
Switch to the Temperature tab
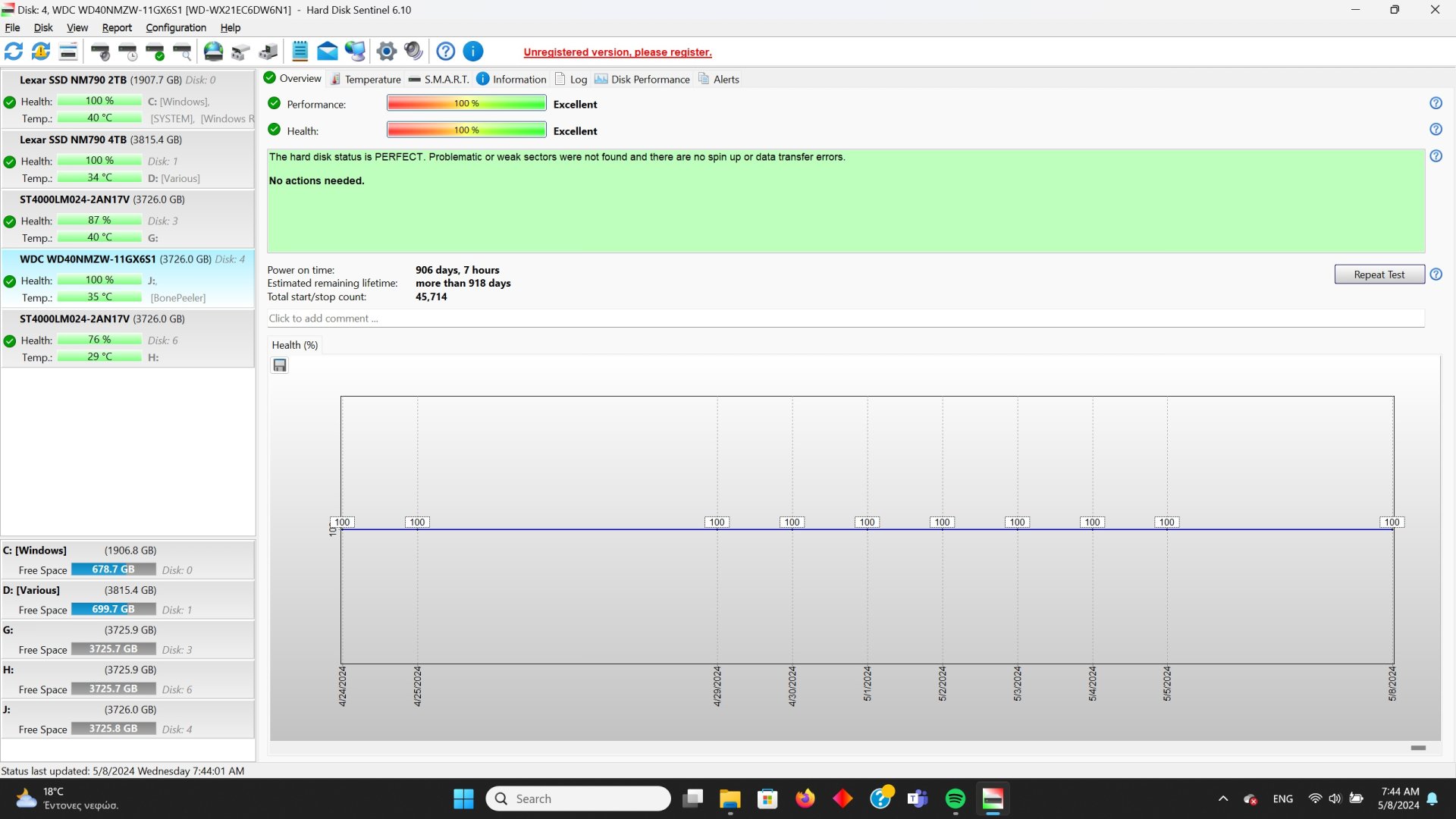point(366,79)
